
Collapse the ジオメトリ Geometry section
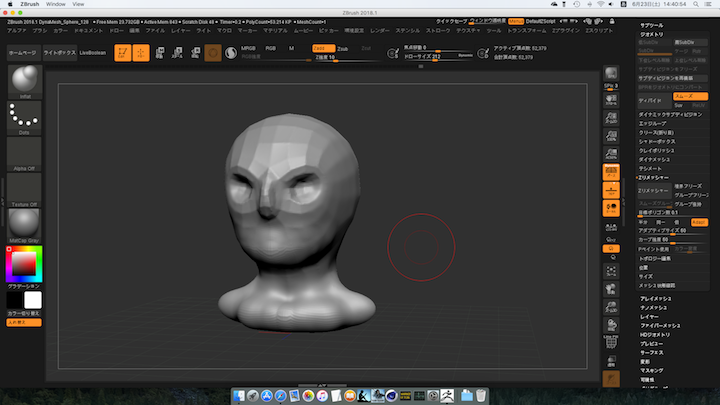(x=652, y=34)
